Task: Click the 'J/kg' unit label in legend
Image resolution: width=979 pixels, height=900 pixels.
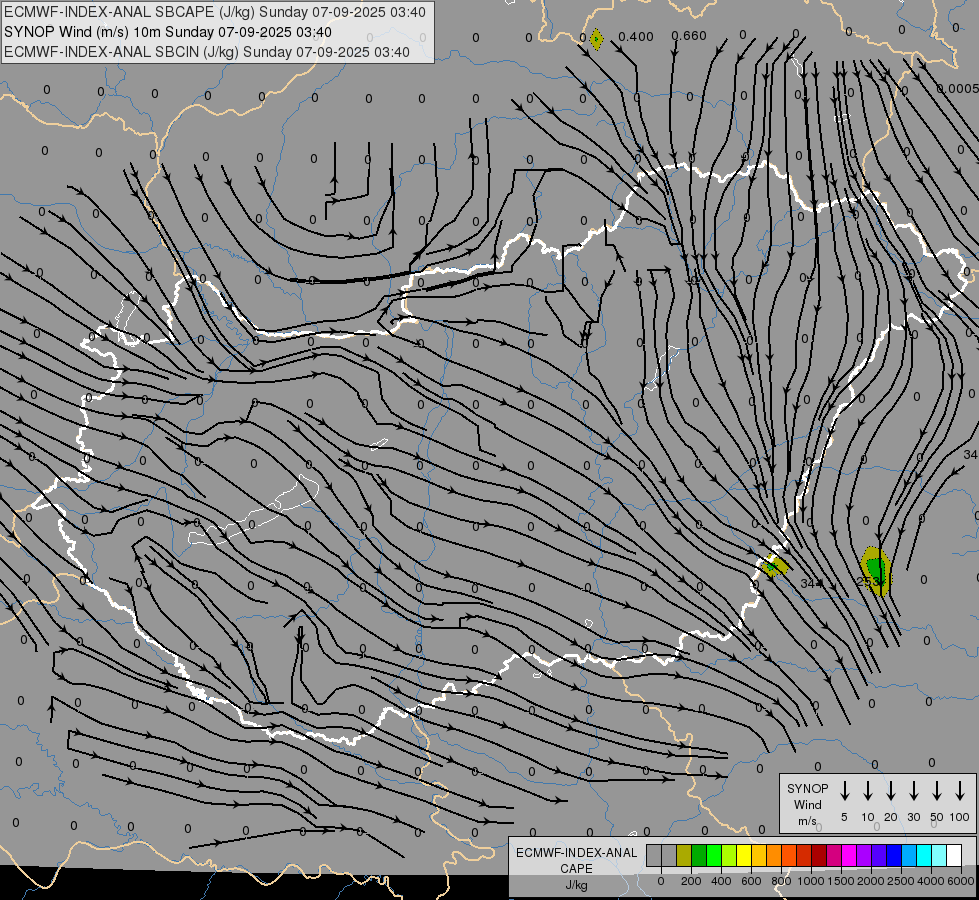Action: coord(576,885)
